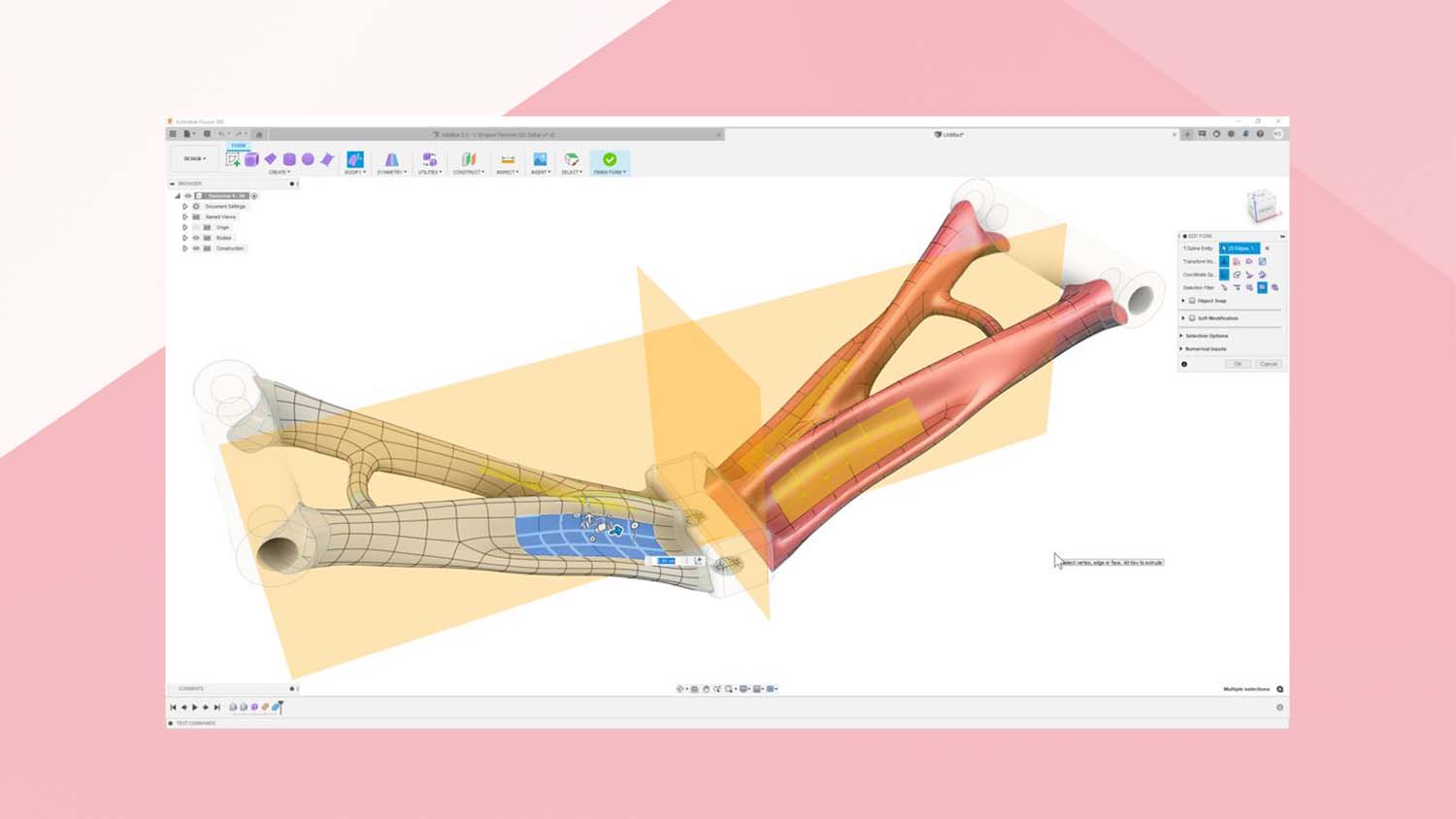This screenshot has width=1456, height=819.
Task: Click the Cancel button in Edit Form
Action: coord(1267,364)
